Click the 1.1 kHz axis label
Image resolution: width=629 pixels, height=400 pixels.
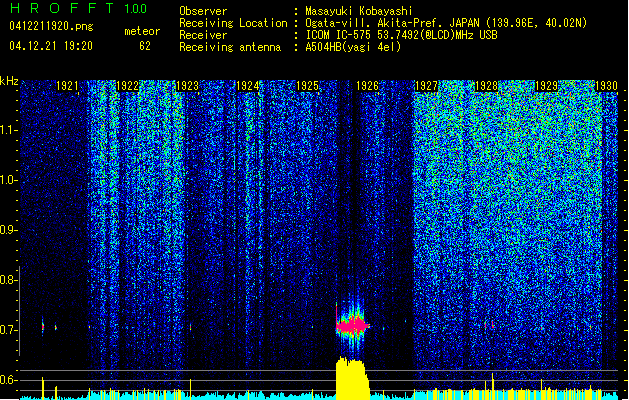click(9, 131)
